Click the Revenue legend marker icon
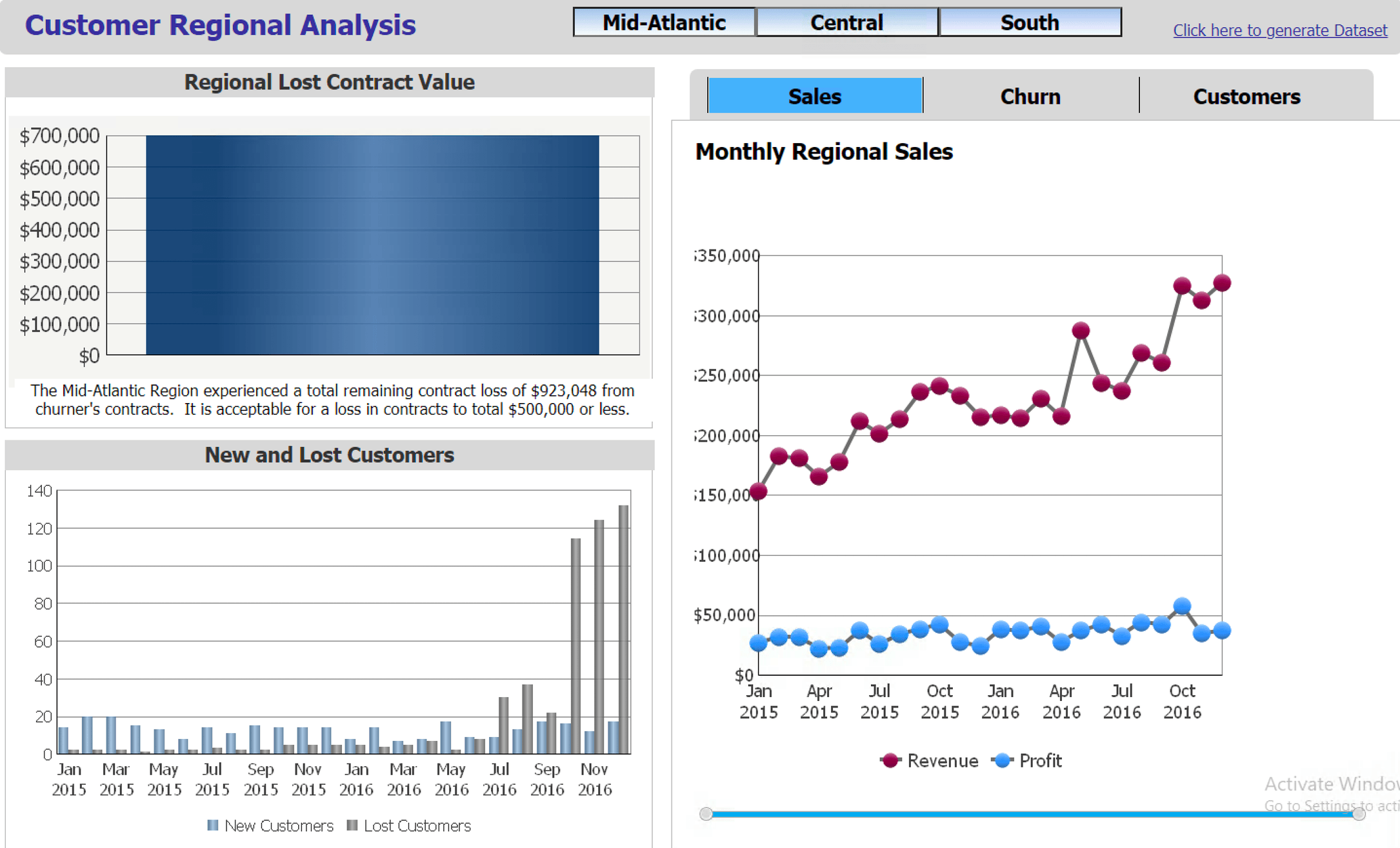1400x848 pixels. point(890,760)
